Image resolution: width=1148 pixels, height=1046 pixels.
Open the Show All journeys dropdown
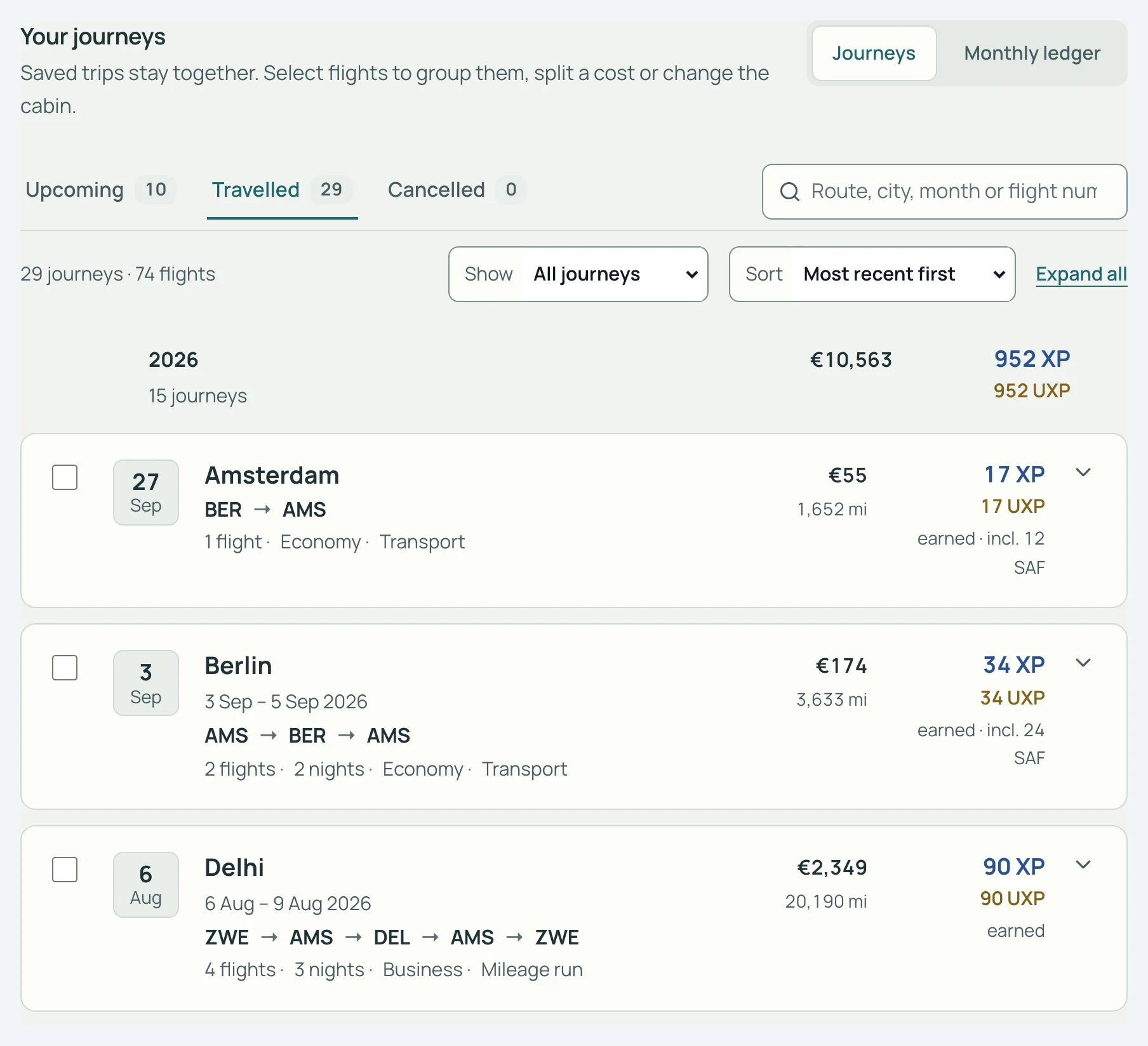578,274
